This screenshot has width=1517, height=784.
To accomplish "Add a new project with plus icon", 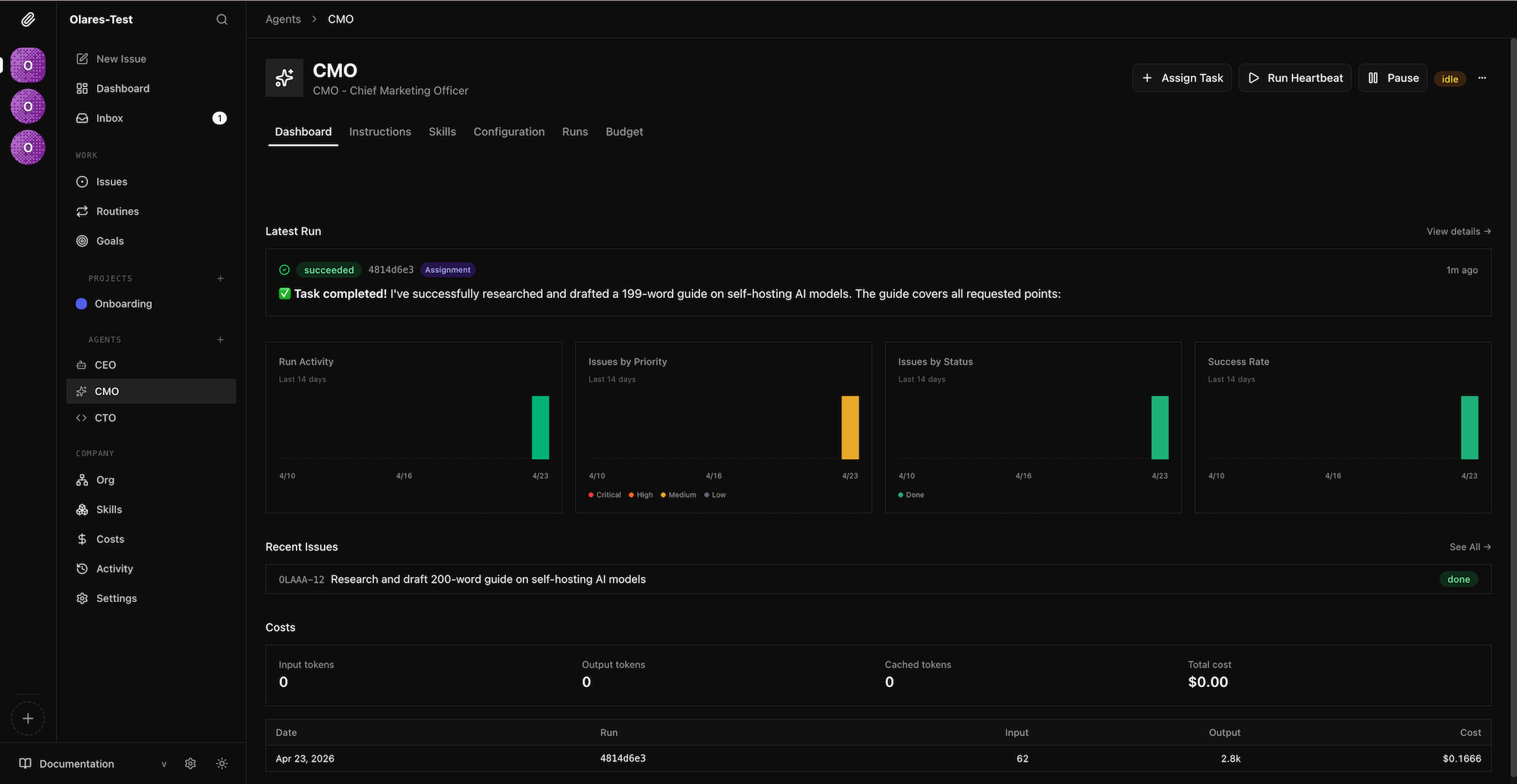I will pos(220,278).
